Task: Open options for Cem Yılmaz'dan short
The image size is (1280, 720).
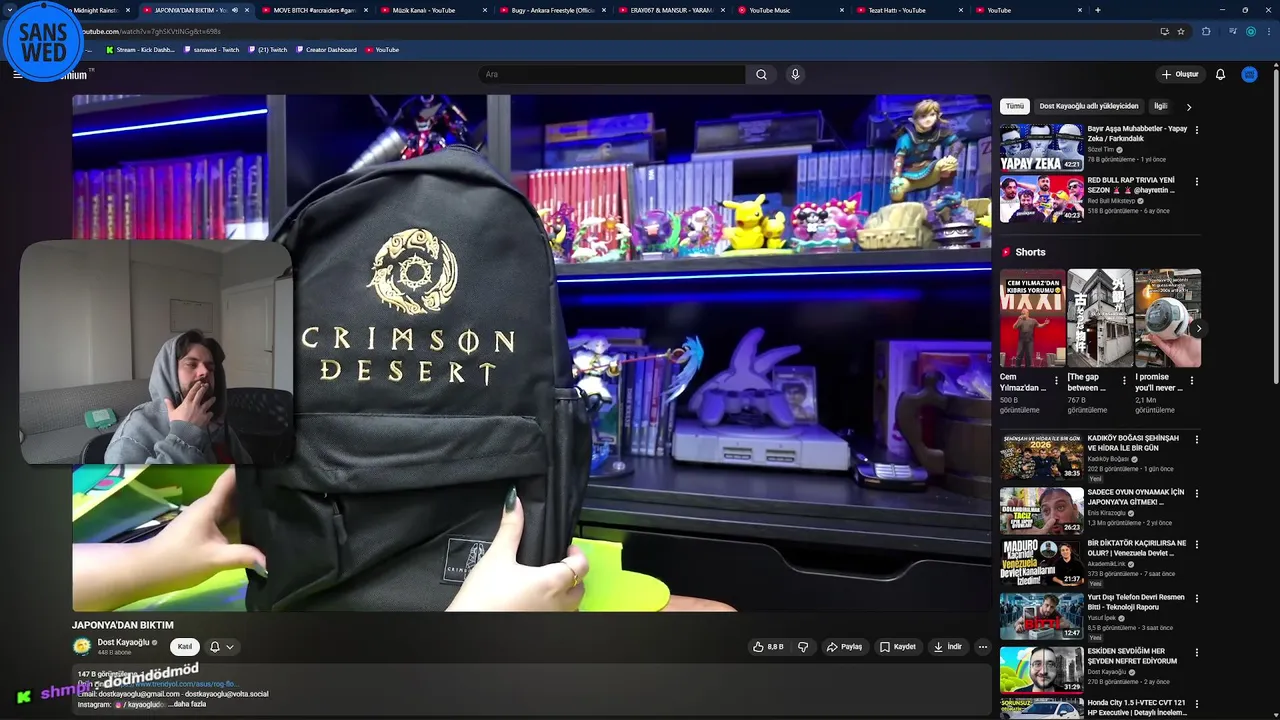Action: (1056, 380)
